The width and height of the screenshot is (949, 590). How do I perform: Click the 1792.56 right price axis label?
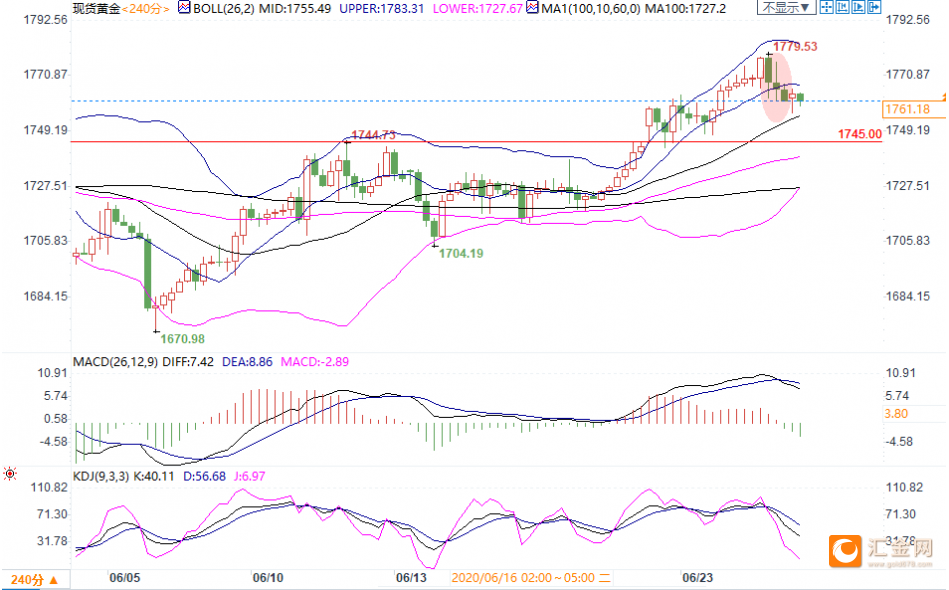coord(908,20)
